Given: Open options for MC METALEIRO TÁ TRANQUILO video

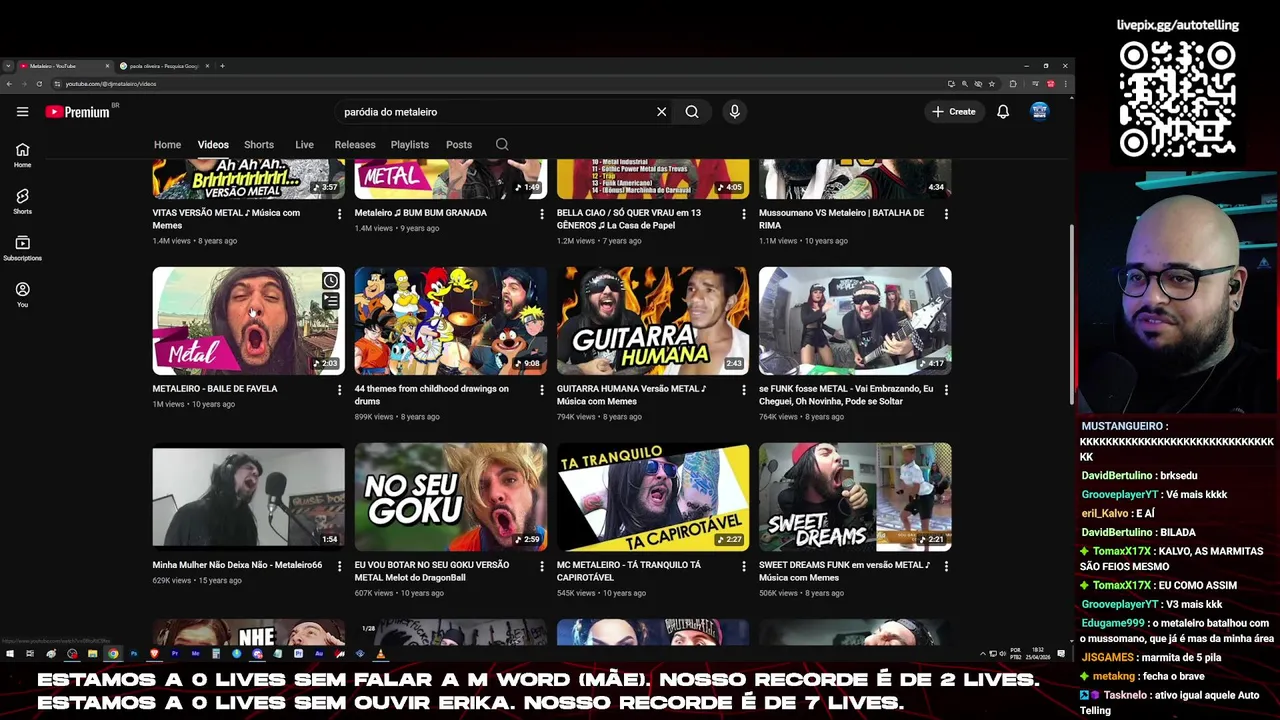Looking at the screenshot, I should 744,566.
